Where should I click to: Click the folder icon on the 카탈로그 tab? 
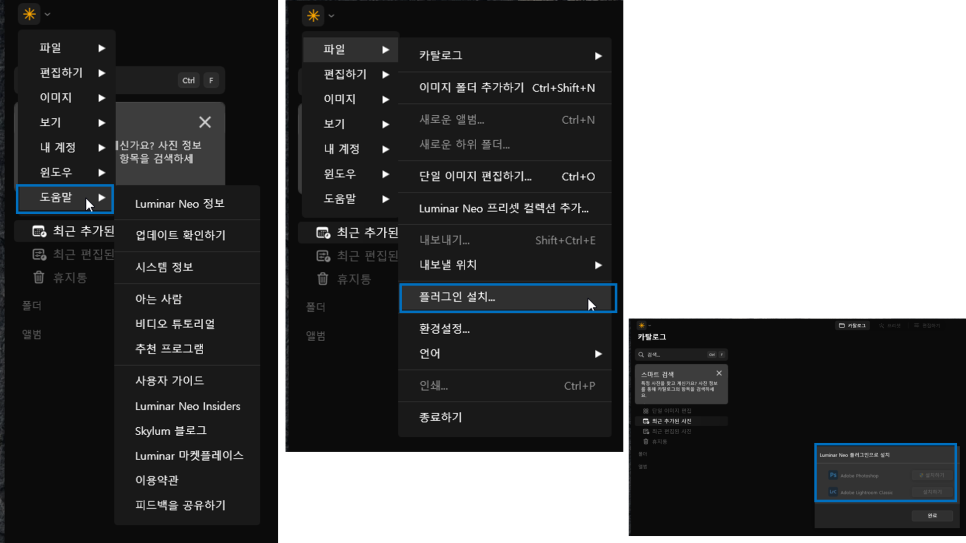842,325
